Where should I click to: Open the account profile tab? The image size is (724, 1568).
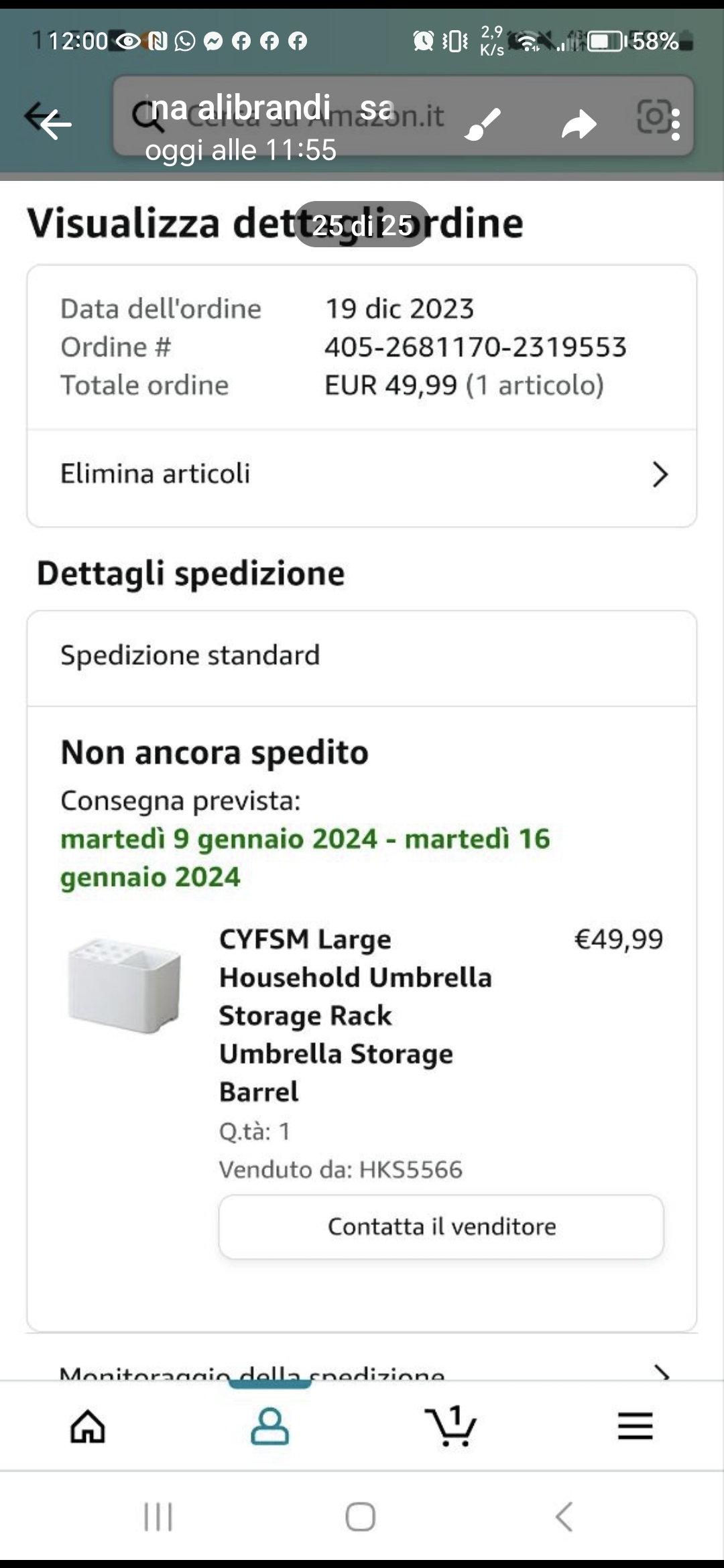point(269,1425)
